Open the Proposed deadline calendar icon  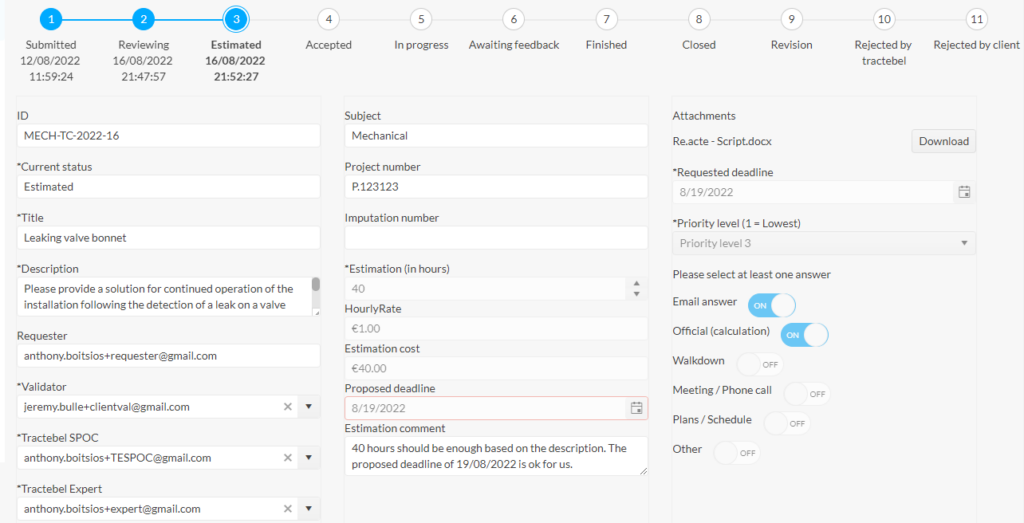[x=636, y=408]
